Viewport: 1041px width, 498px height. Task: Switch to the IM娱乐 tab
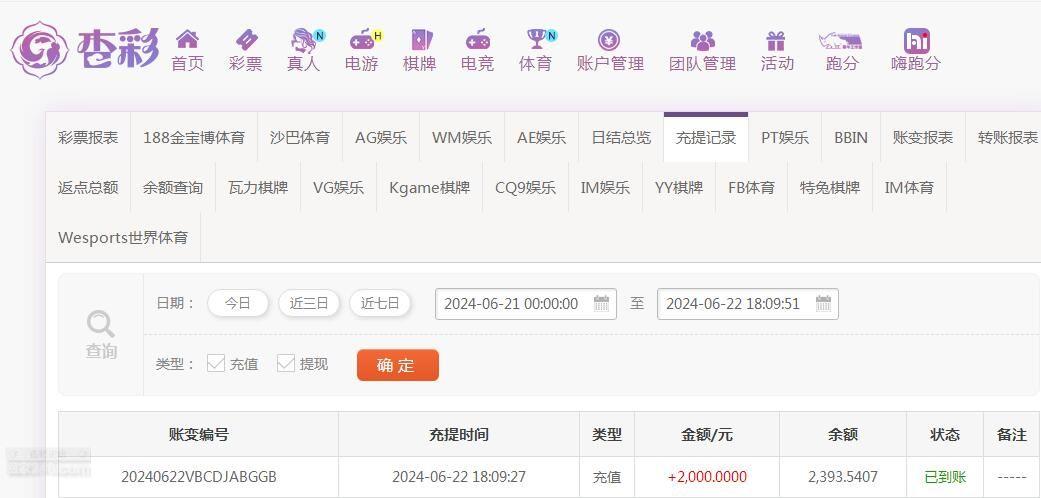pyautogui.click(x=605, y=188)
